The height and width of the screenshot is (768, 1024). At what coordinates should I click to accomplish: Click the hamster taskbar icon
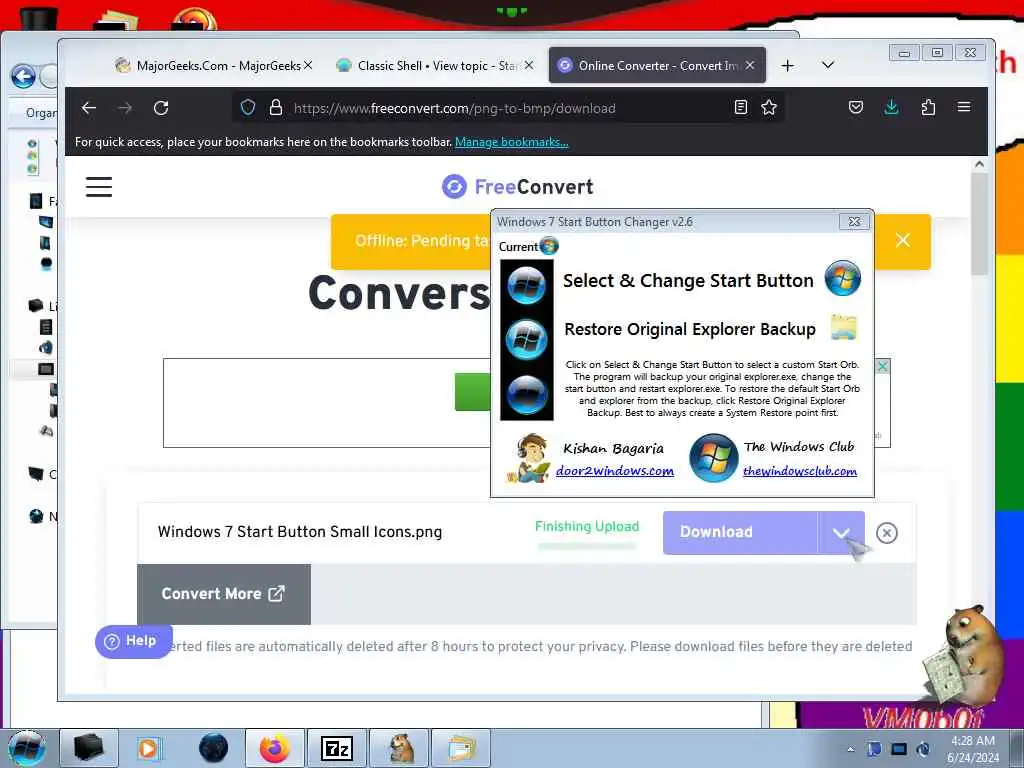tap(400, 748)
